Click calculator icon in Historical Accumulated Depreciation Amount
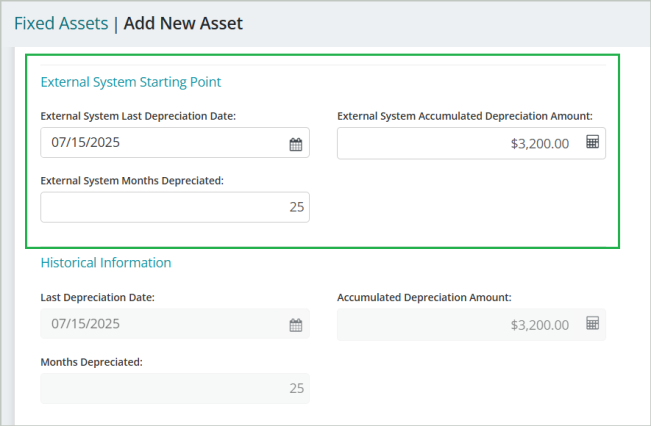The image size is (651, 426). [592, 324]
